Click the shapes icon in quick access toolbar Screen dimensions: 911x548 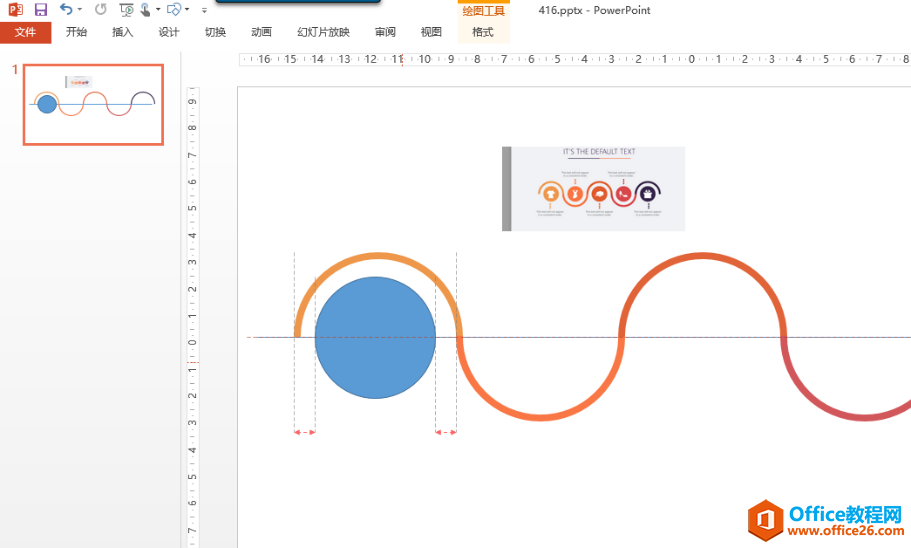pos(174,10)
